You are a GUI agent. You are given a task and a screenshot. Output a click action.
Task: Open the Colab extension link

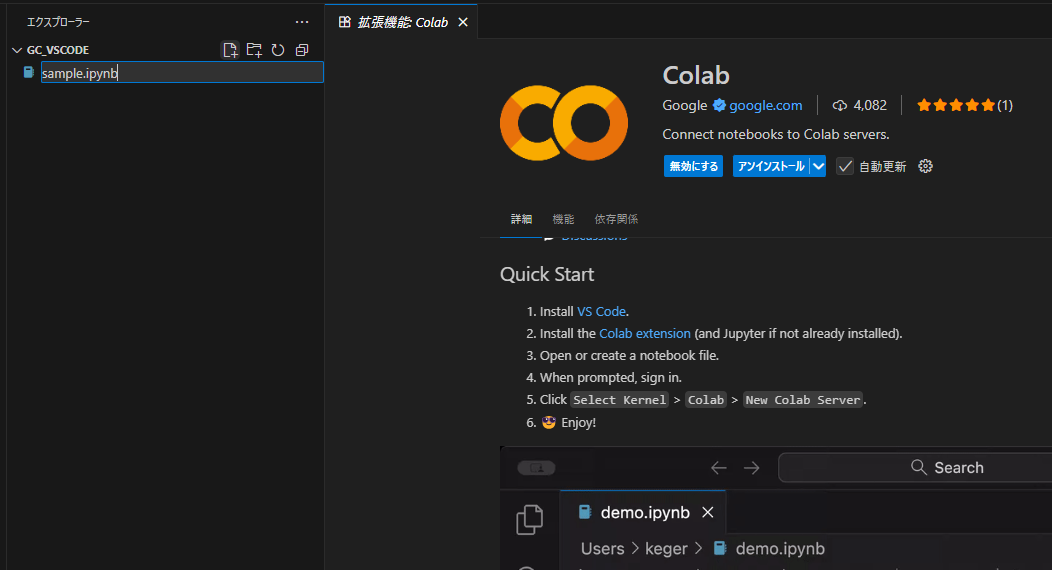(x=645, y=333)
